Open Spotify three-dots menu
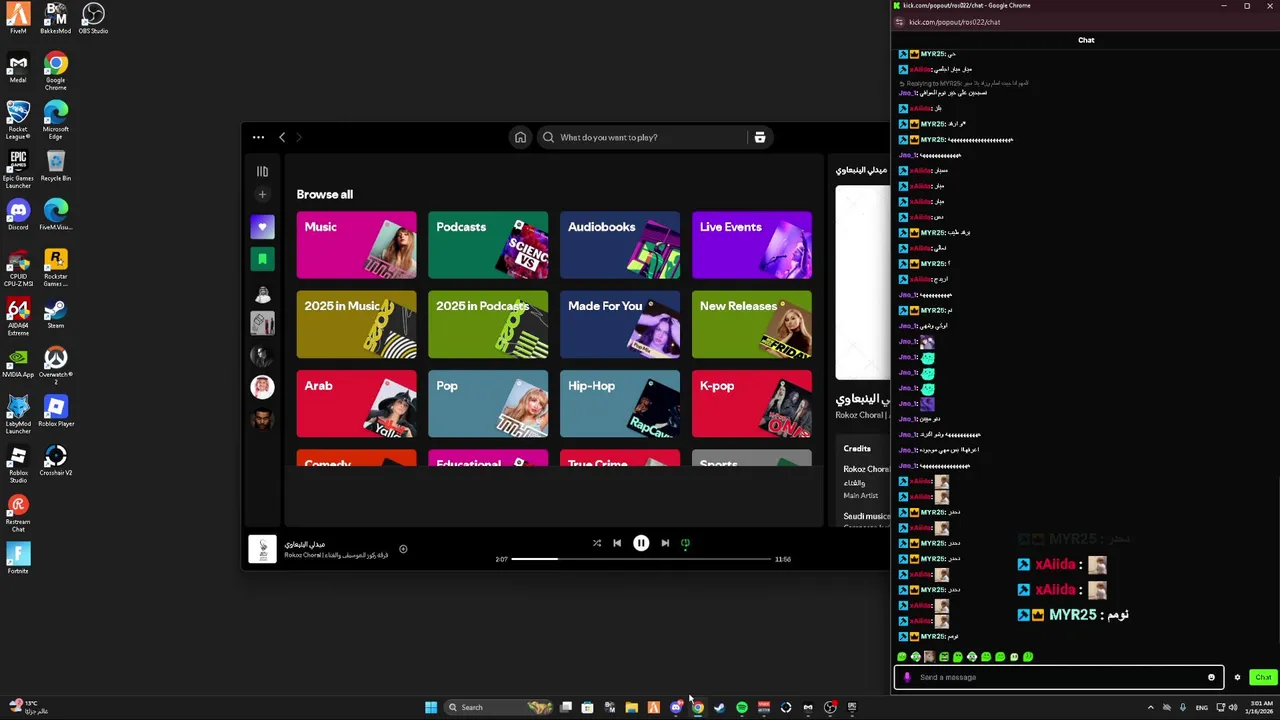Screen dimensions: 1280x720 pos(258,137)
